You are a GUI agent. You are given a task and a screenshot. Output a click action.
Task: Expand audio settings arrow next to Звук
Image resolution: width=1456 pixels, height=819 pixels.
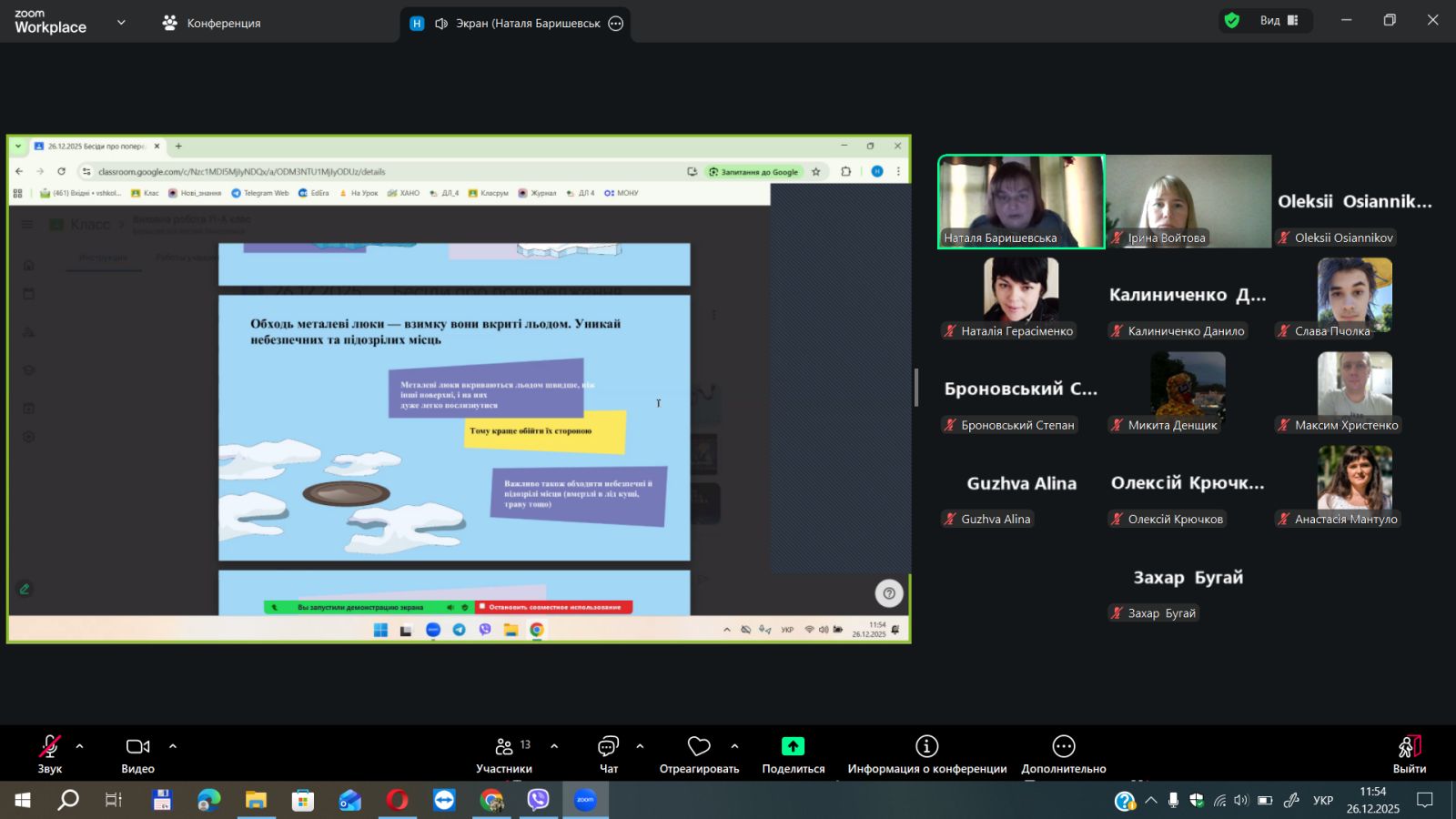click(80, 746)
